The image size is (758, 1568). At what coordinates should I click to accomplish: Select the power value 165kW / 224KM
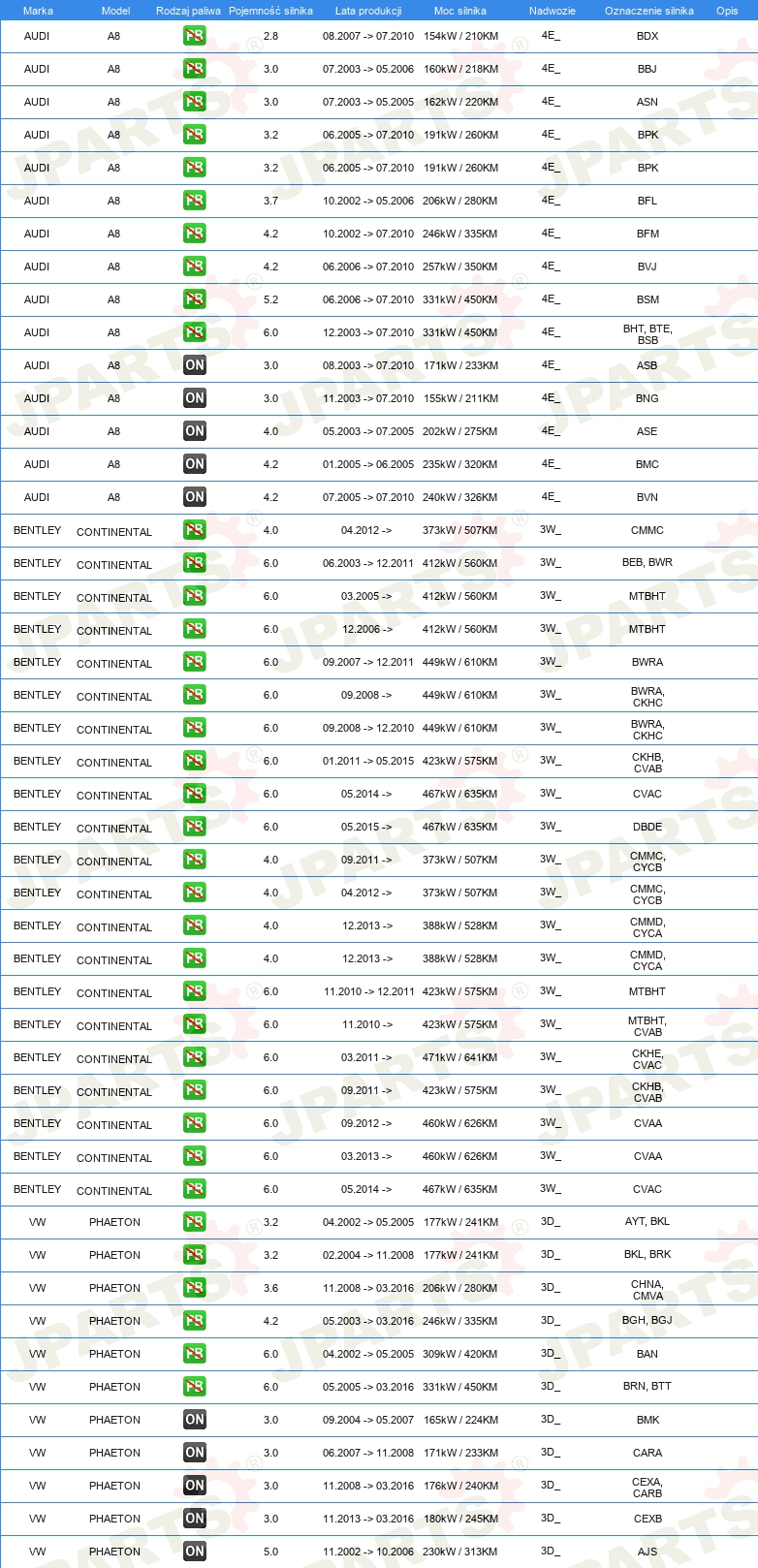click(460, 1420)
